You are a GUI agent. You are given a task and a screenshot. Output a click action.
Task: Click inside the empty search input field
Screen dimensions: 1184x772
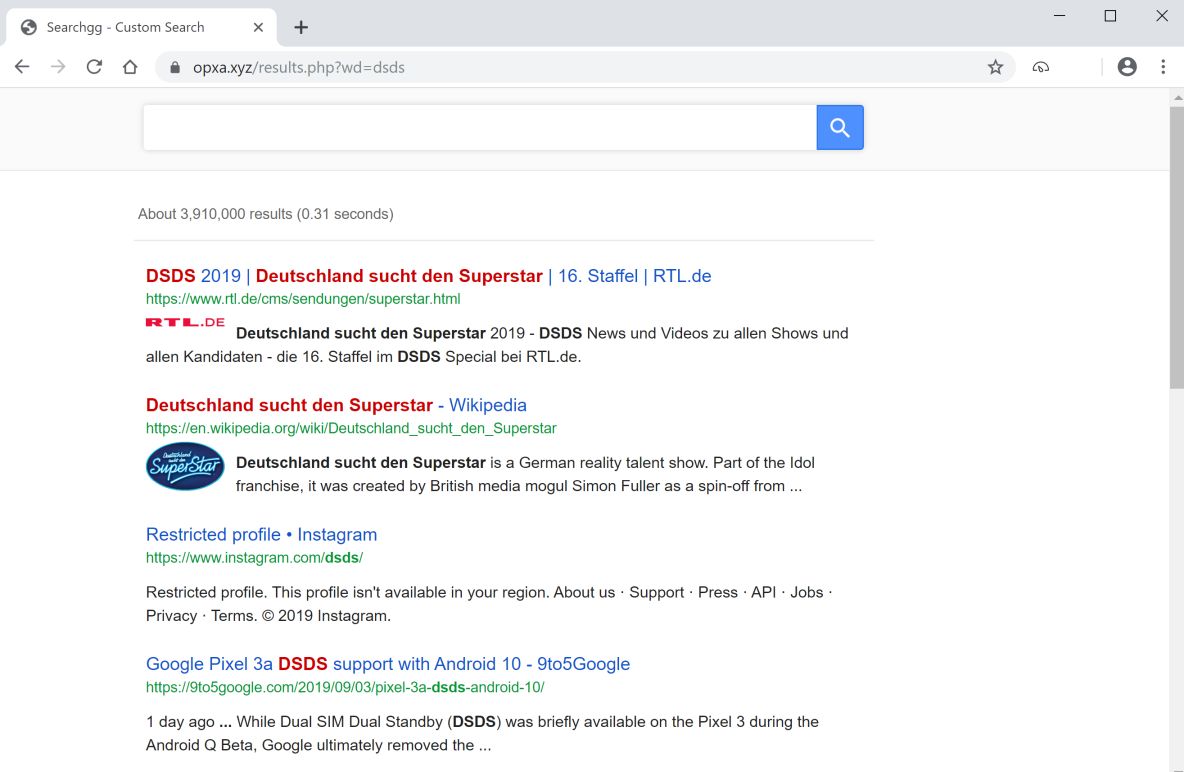point(480,127)
